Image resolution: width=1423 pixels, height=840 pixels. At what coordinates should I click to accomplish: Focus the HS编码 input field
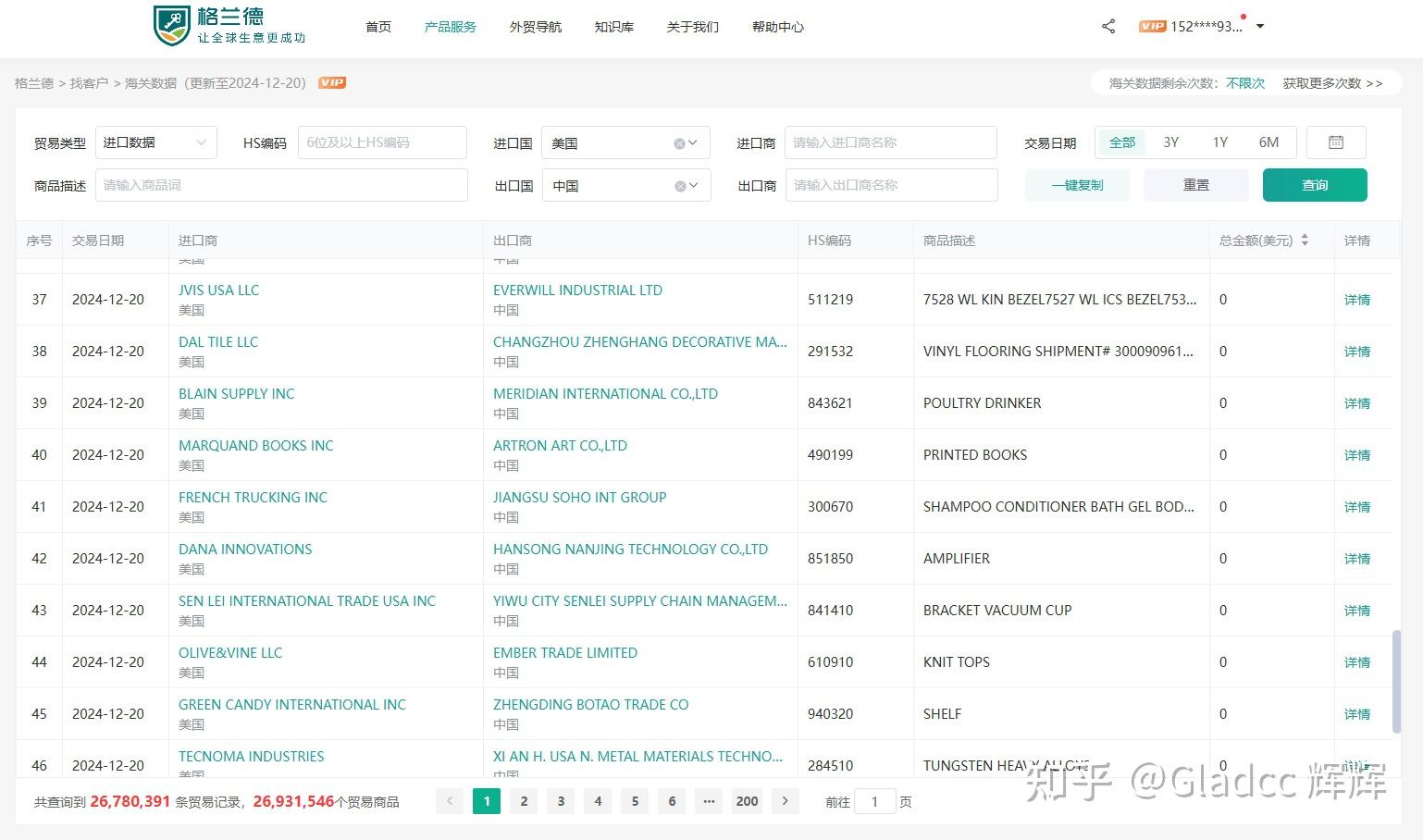[382, 142]
